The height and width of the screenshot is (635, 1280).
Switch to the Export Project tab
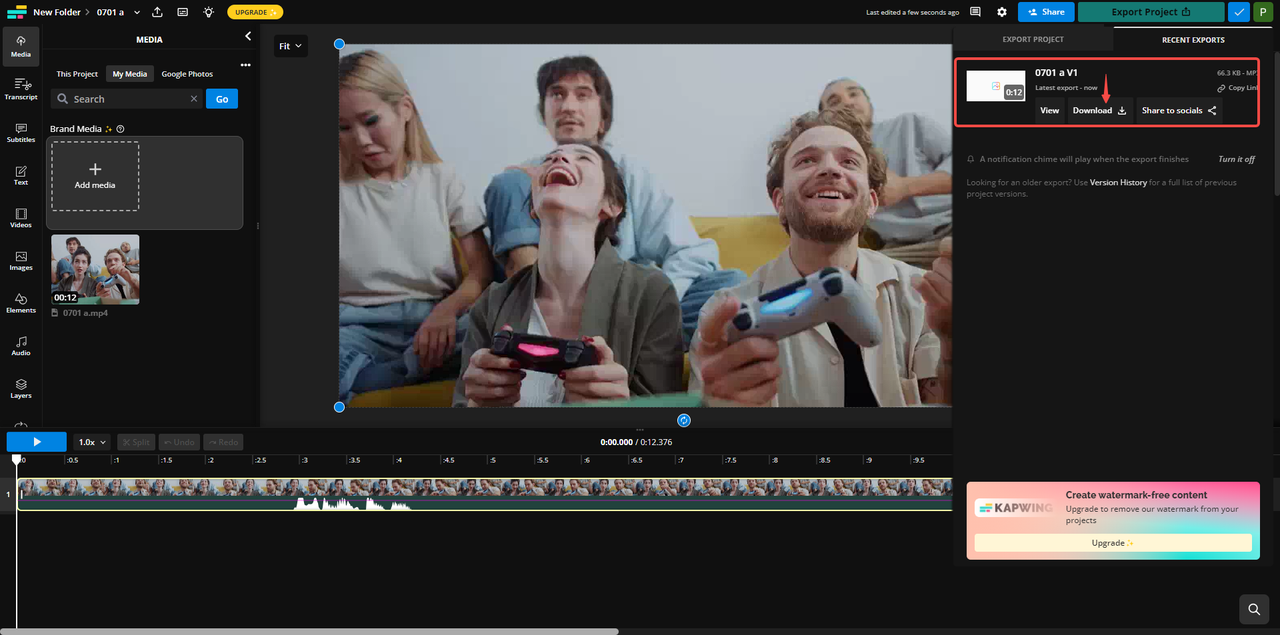[x=1033, y=39]
